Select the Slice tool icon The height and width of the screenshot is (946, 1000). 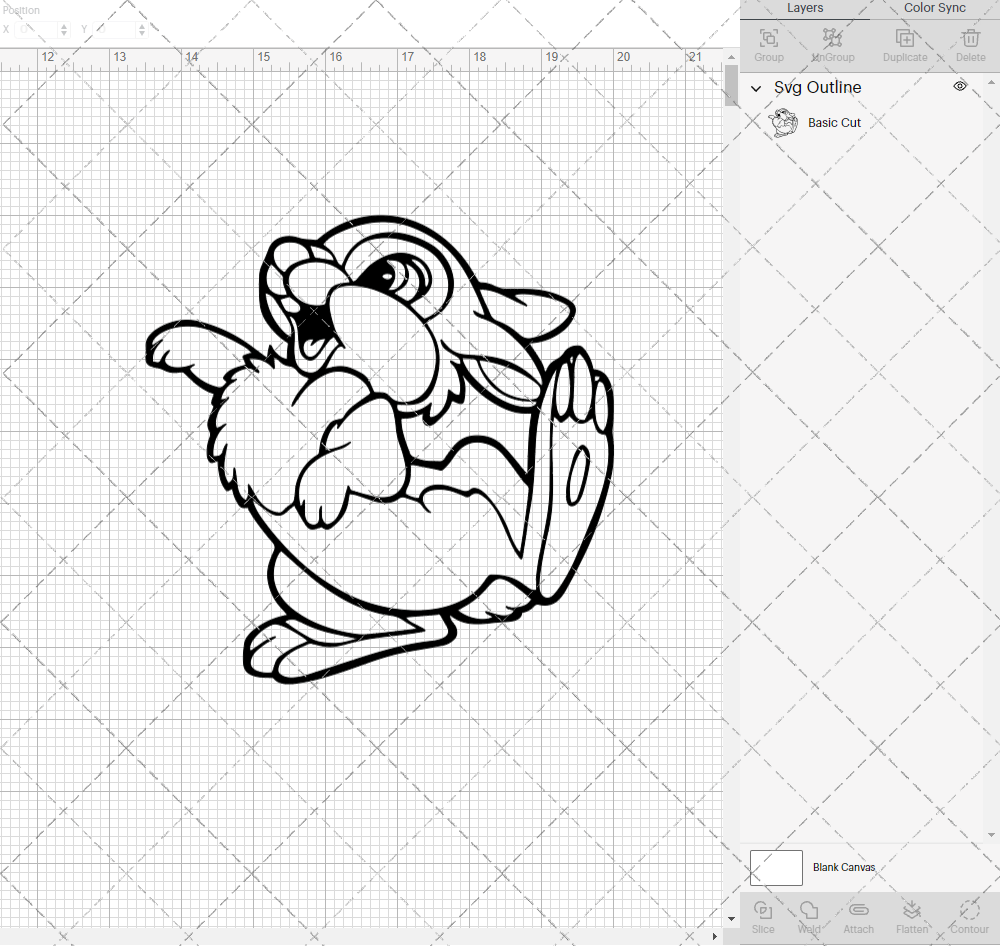(763, 909)
